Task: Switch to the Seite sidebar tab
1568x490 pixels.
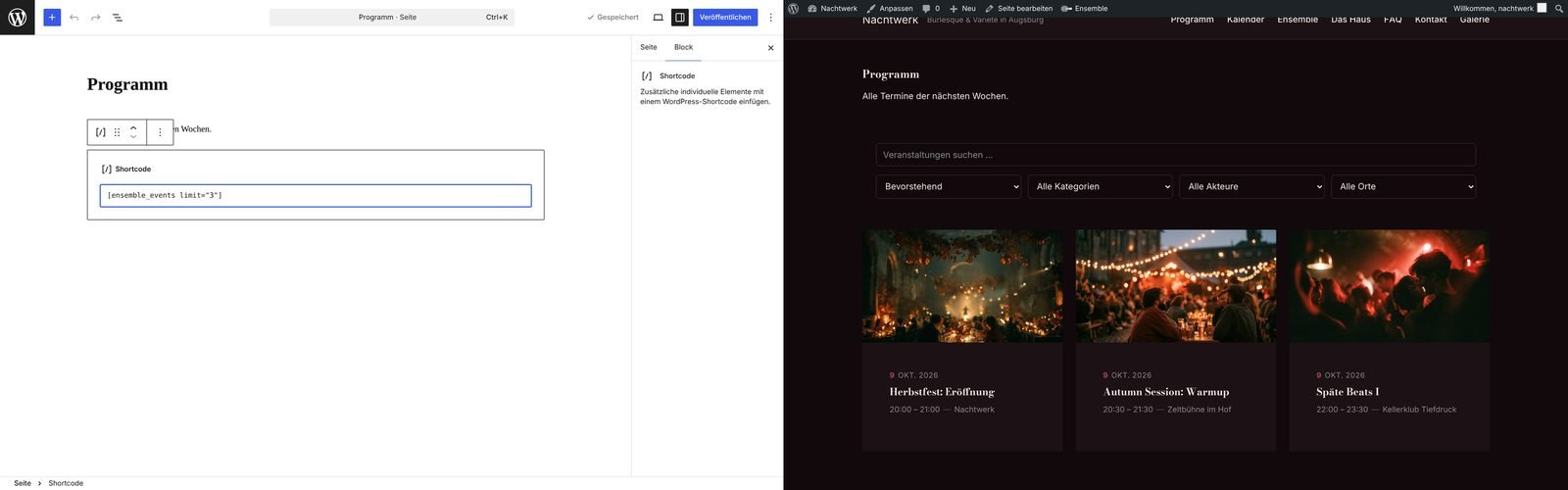Action: pos(649,47)
